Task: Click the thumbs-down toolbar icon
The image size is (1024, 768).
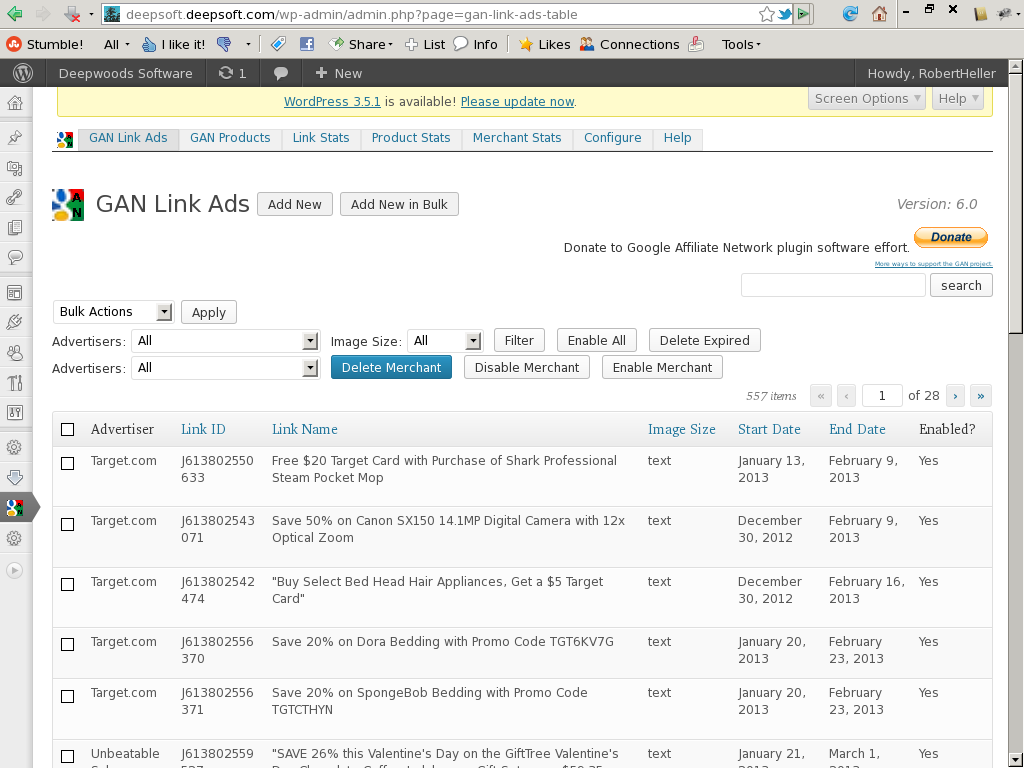Action: point(223,44)
